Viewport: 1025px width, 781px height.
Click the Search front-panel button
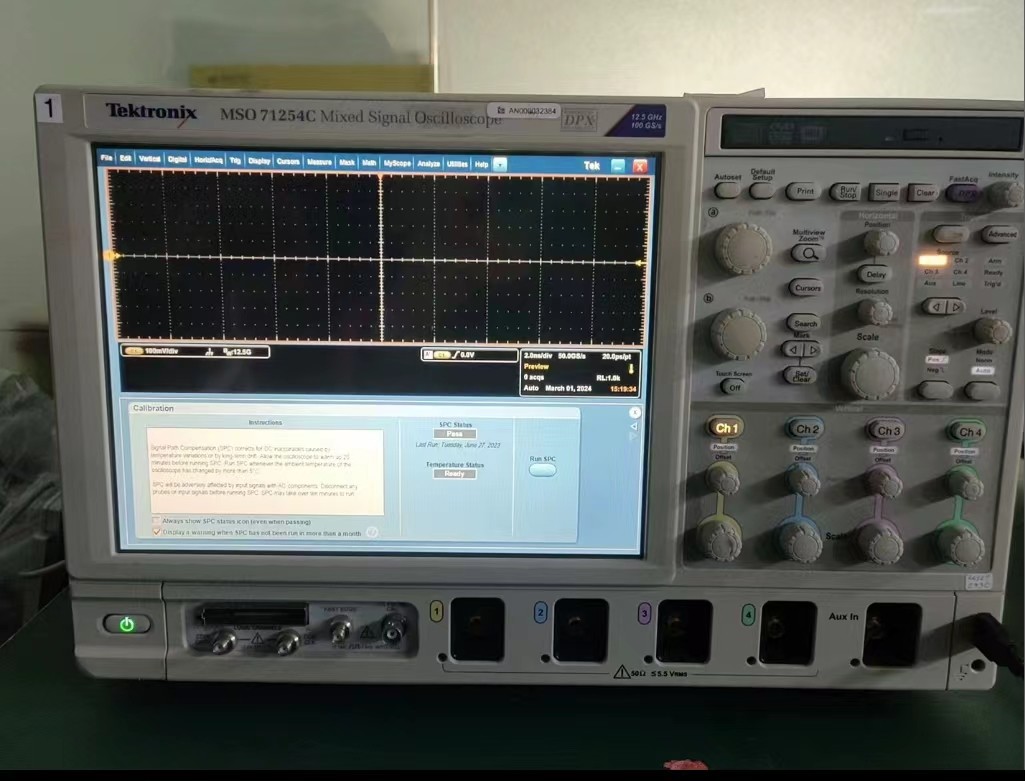[805, 323]
